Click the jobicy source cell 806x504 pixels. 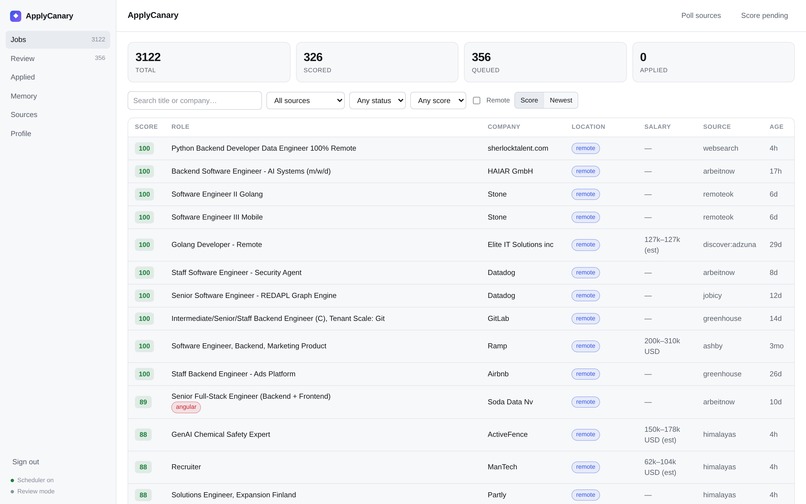pyautogui.click(x=712, y=296)
